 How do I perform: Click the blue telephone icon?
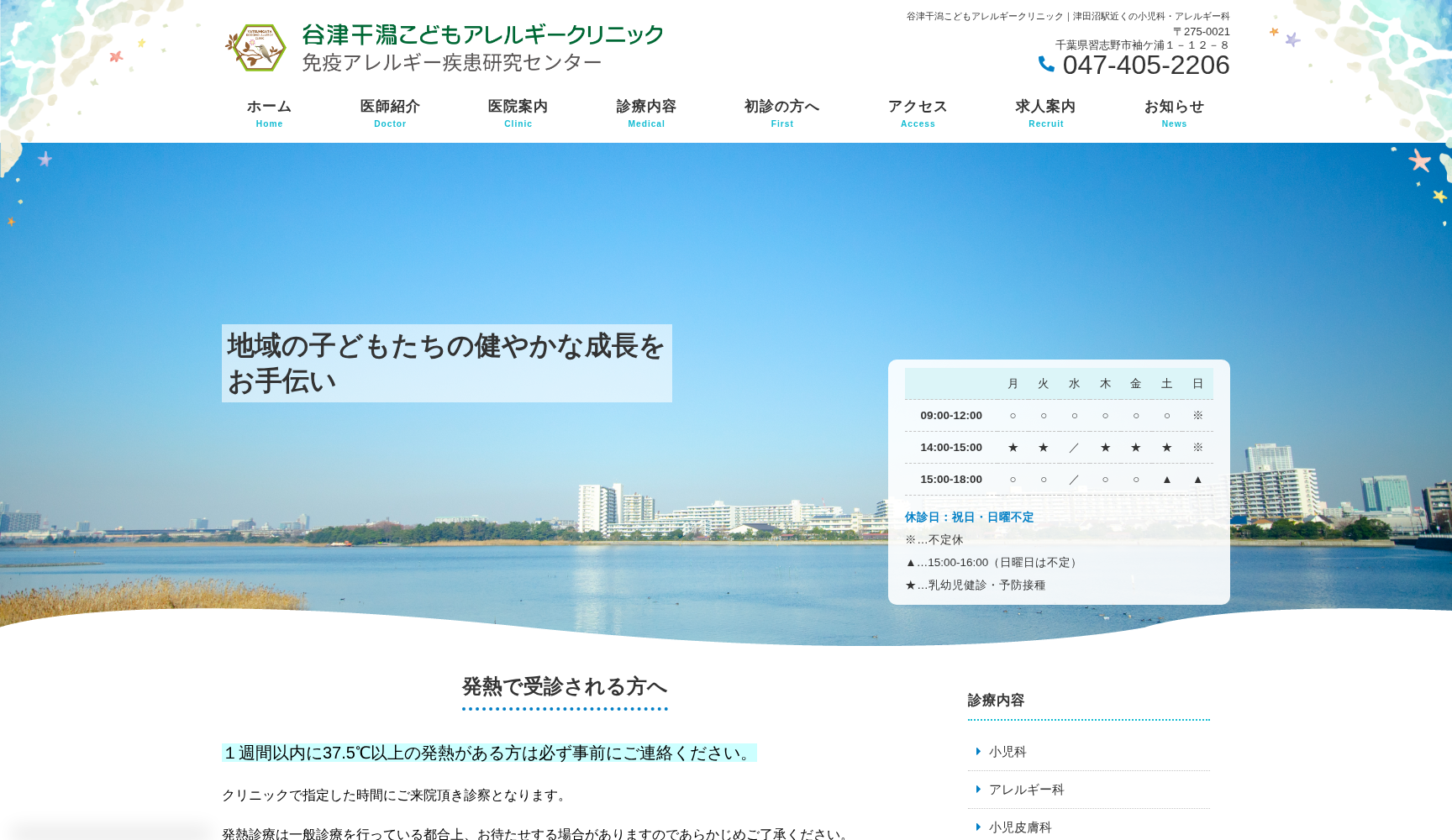[1045, 65]
